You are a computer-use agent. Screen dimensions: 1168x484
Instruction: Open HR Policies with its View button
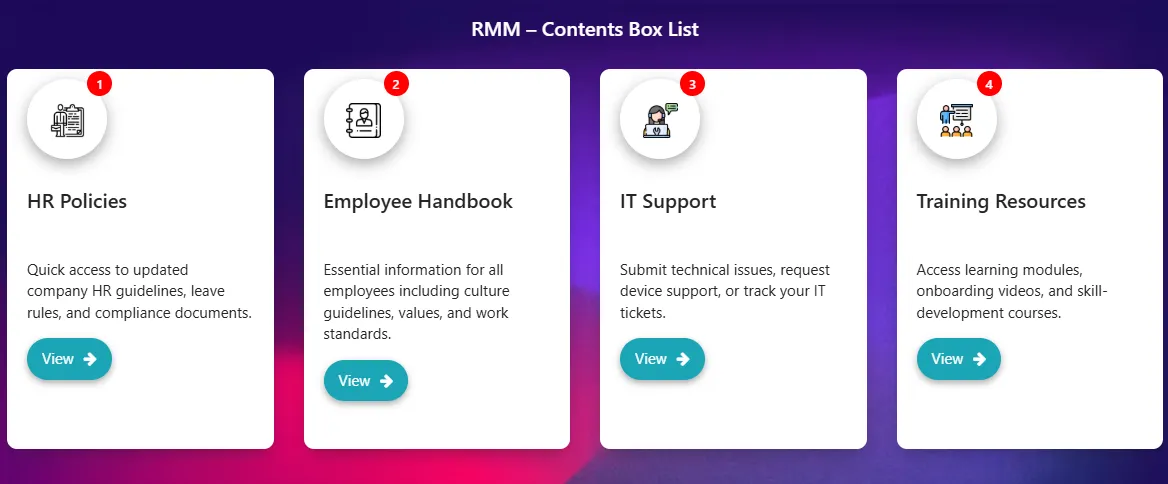pyautogui.click(x=69, y=359)
